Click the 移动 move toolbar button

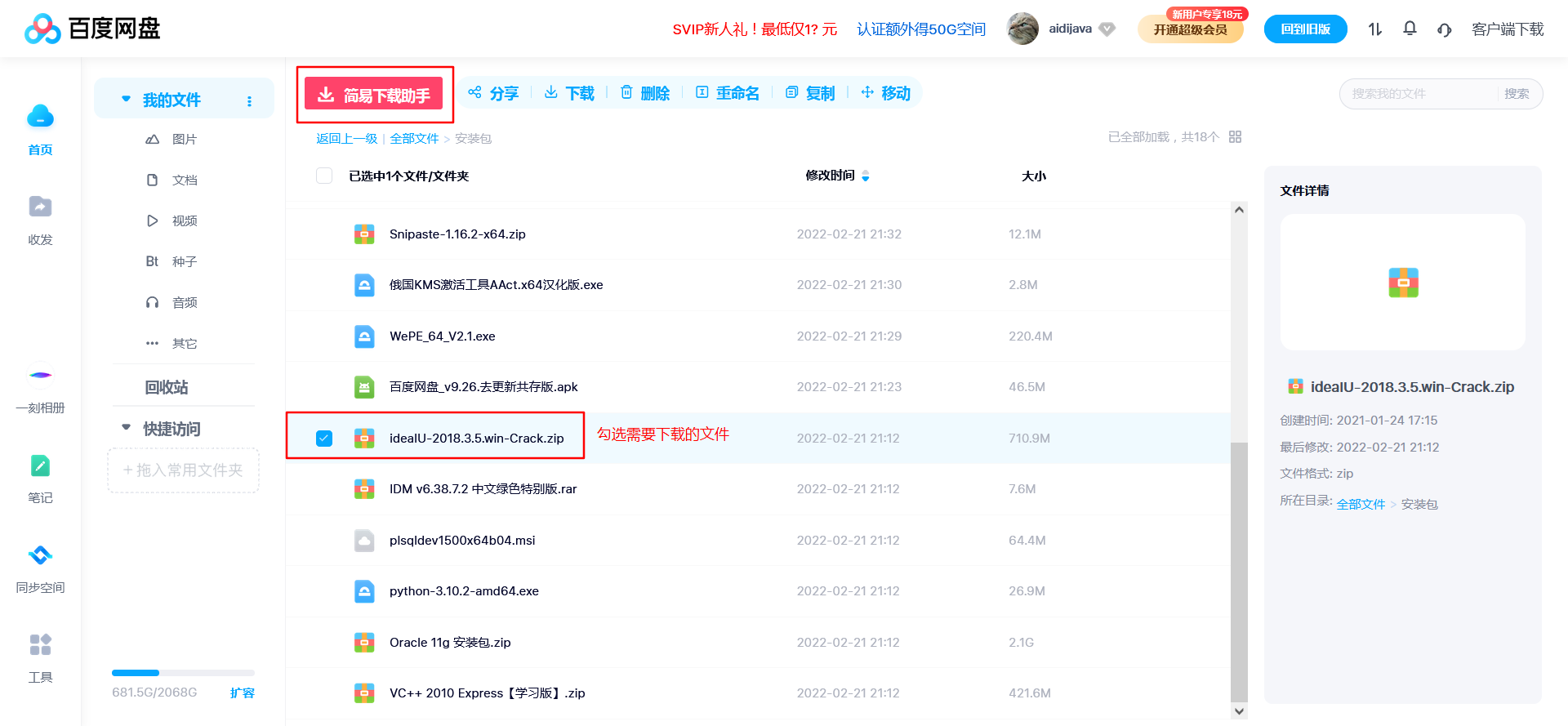886,93
